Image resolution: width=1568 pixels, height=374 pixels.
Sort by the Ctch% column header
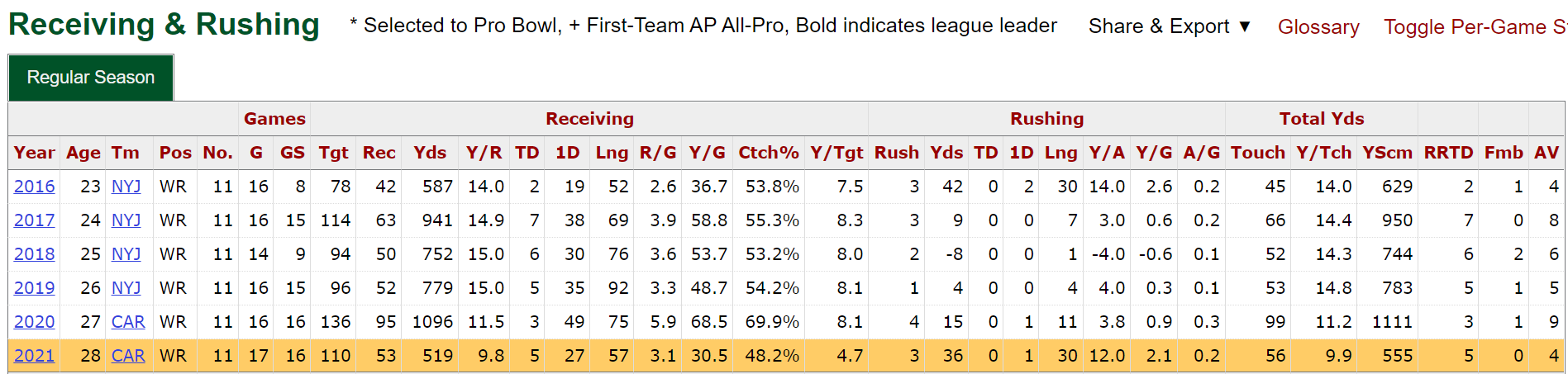tap(768, 153)
